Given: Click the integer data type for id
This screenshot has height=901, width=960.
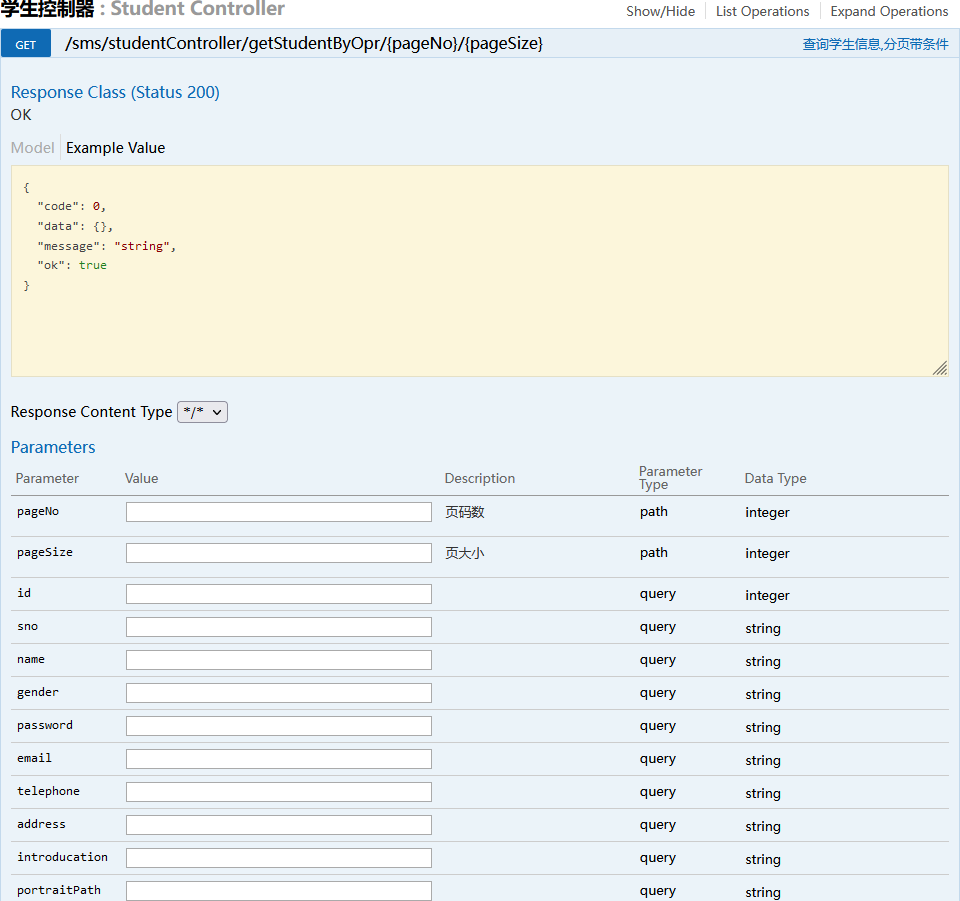Looking at the screenshot, I should point(767,595).
